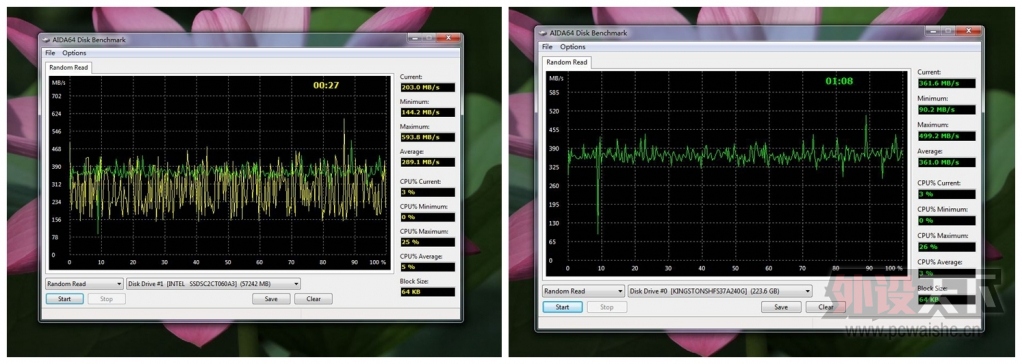Click the Current value 203.0 MB/s
The height and width of the screenshot is (364, 1022).
[x=428, y=87]
